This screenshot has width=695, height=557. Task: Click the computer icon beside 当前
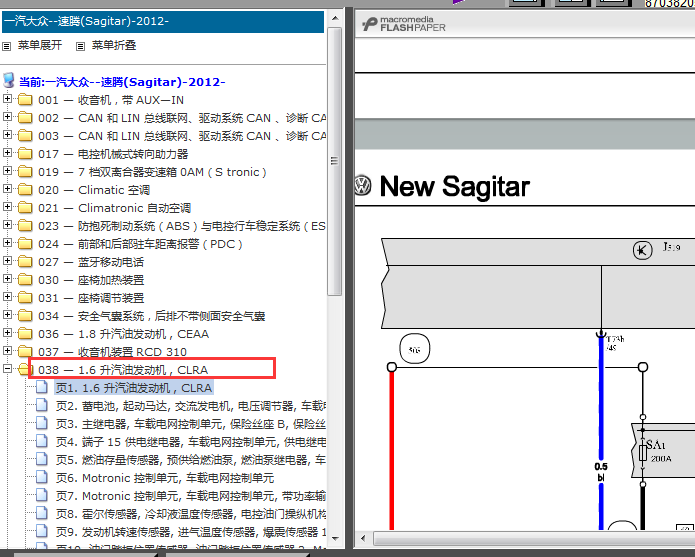pyautogui.click(x=9, y=81)
